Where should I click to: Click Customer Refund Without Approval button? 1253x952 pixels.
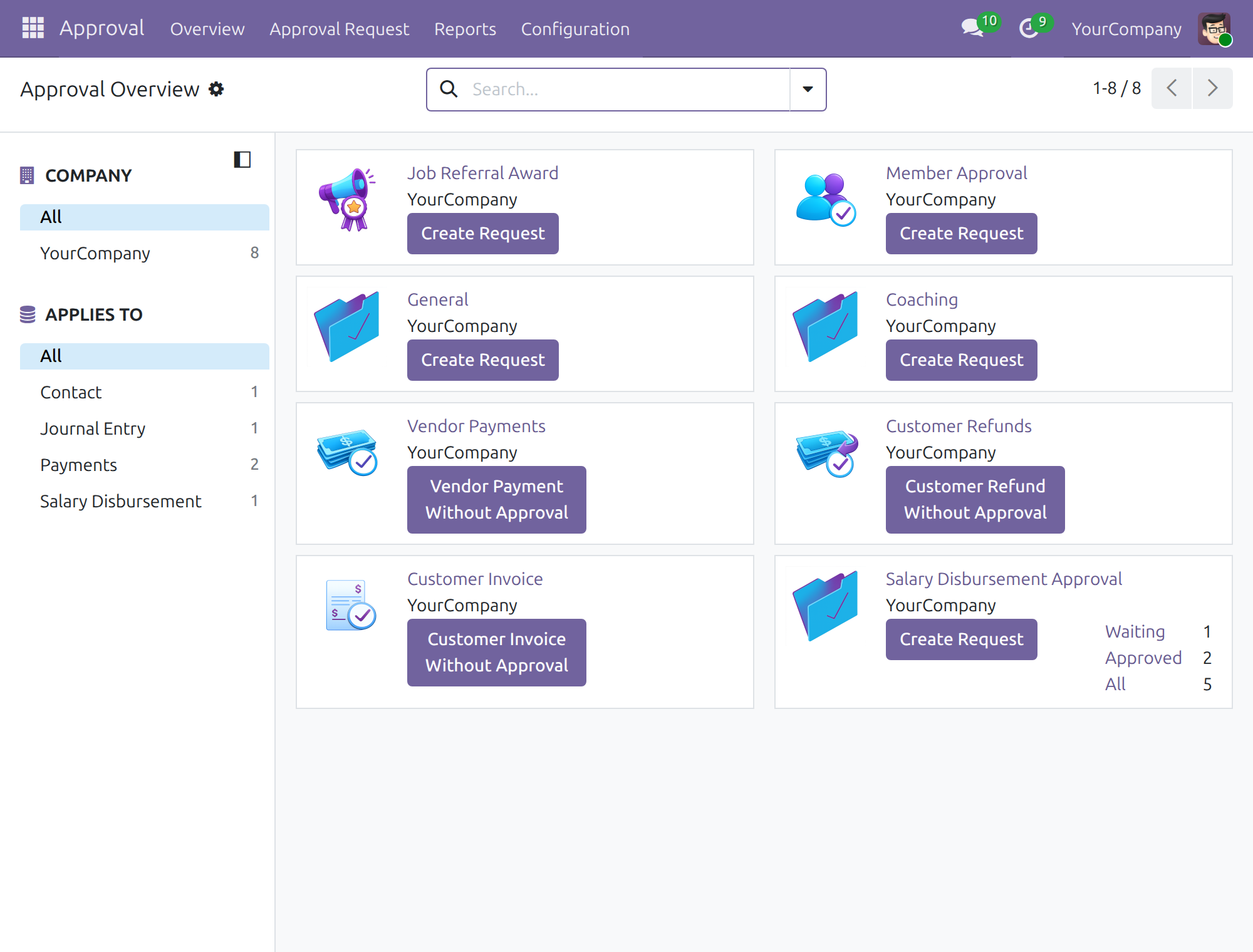[975, 500]
